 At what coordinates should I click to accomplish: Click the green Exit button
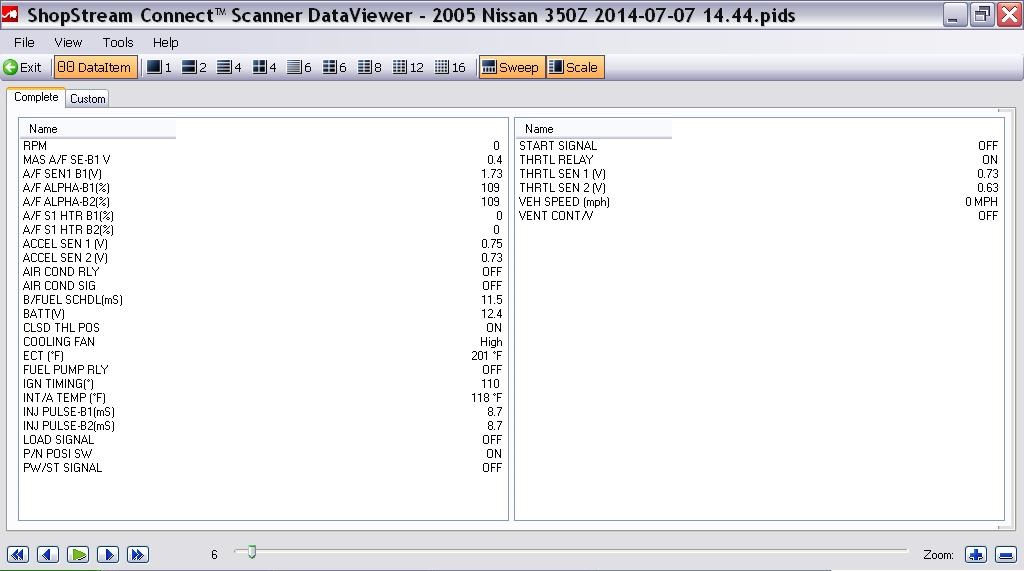tap(22, 67)
